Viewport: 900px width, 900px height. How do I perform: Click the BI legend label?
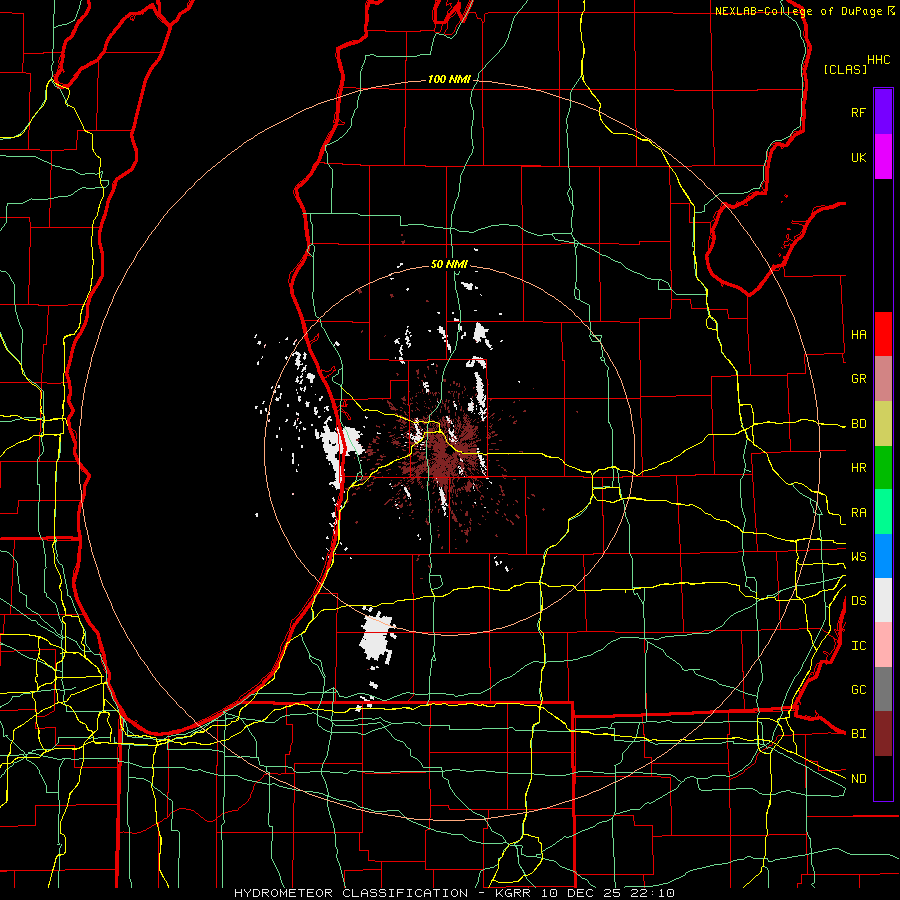click(x=858, y=734)
